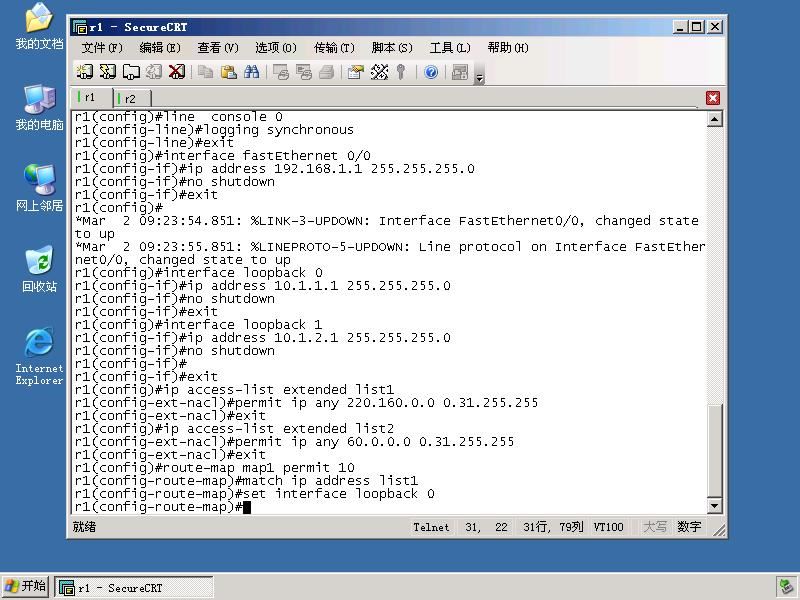Minimize the SecureCRT window
The image size is (800, 600).
(680, 27)
